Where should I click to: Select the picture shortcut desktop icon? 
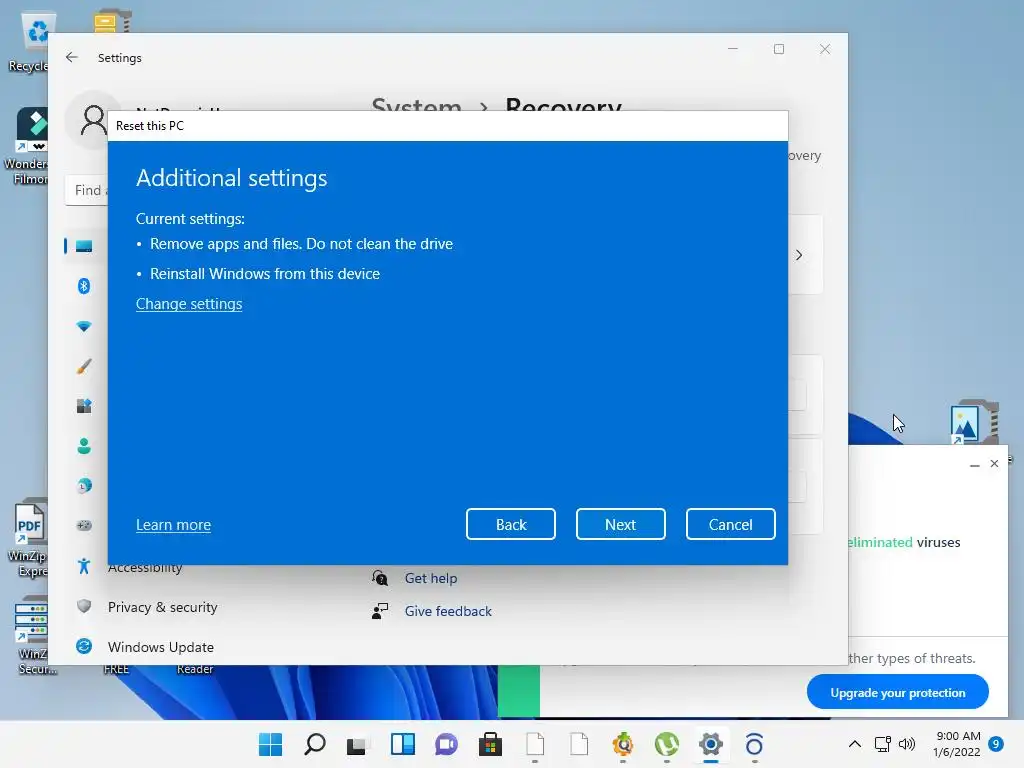(974, 422)
